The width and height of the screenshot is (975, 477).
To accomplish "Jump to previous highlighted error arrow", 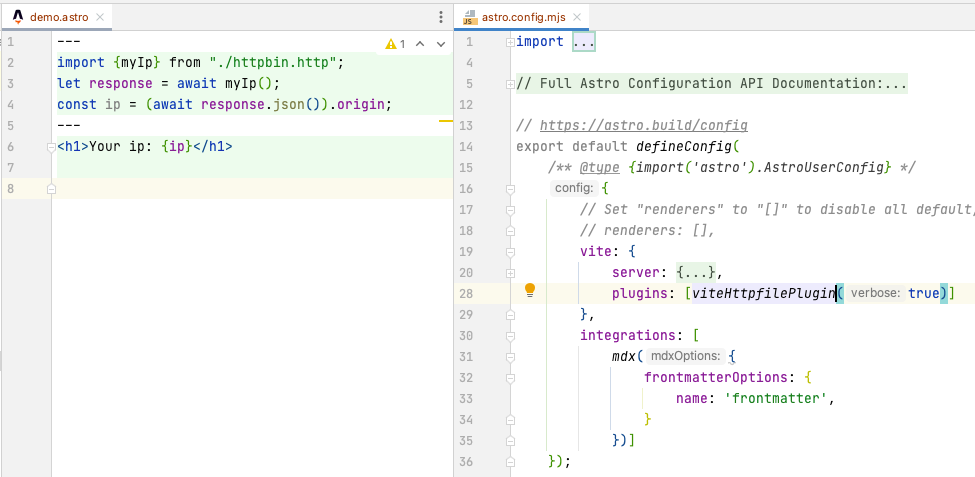I will coord(420,44).
